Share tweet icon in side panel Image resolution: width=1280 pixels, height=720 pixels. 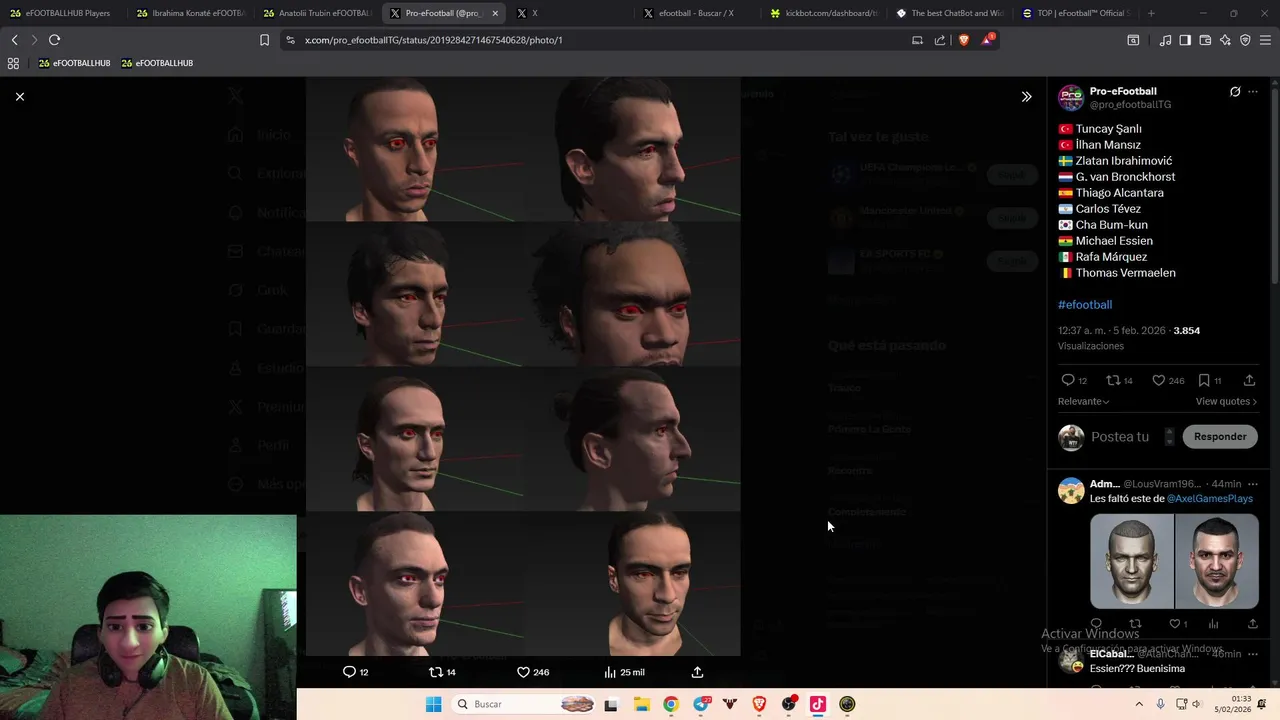(x=1249, y=380)
